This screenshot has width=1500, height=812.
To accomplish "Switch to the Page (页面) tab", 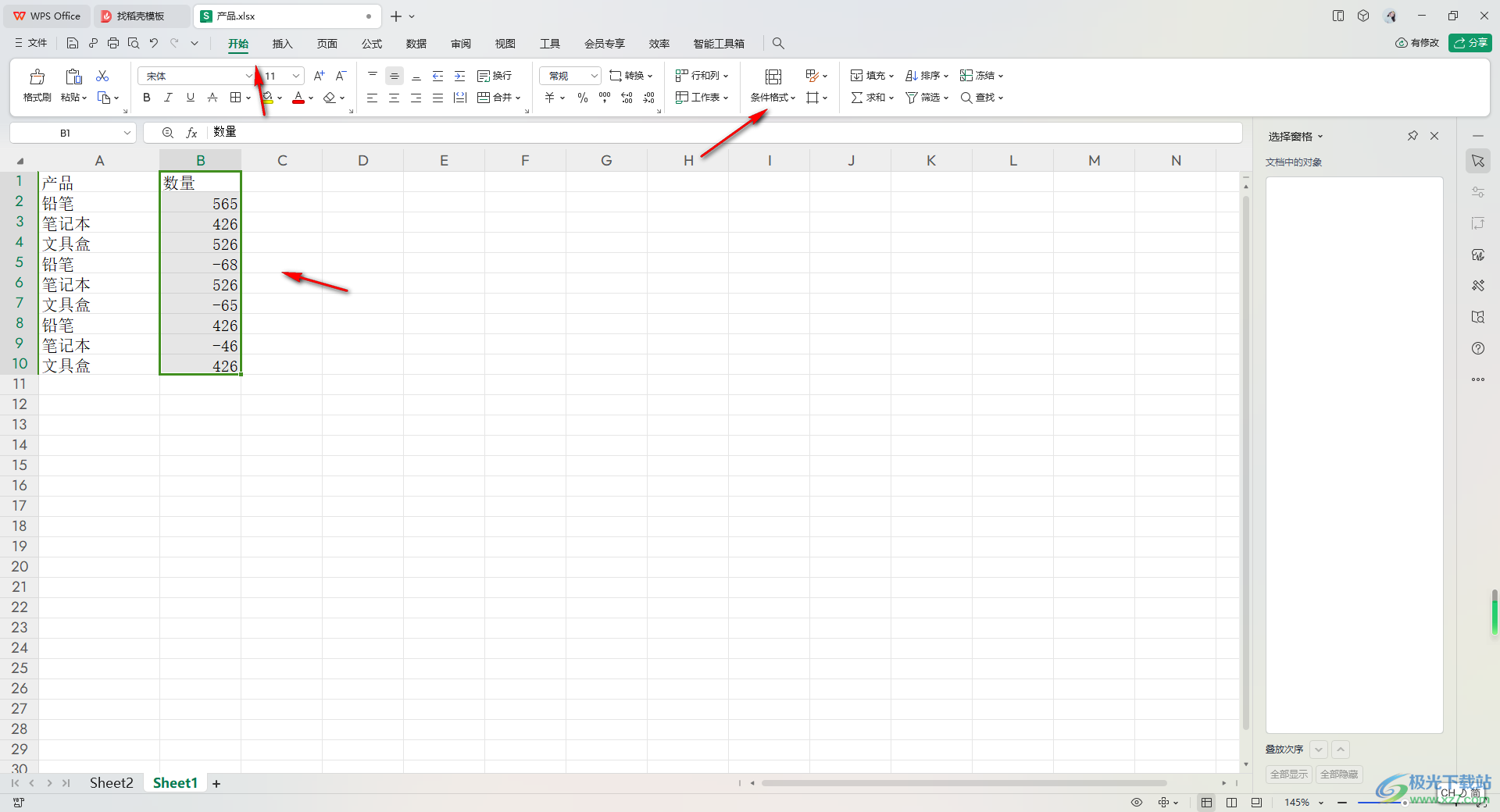I will pos(327,44).
